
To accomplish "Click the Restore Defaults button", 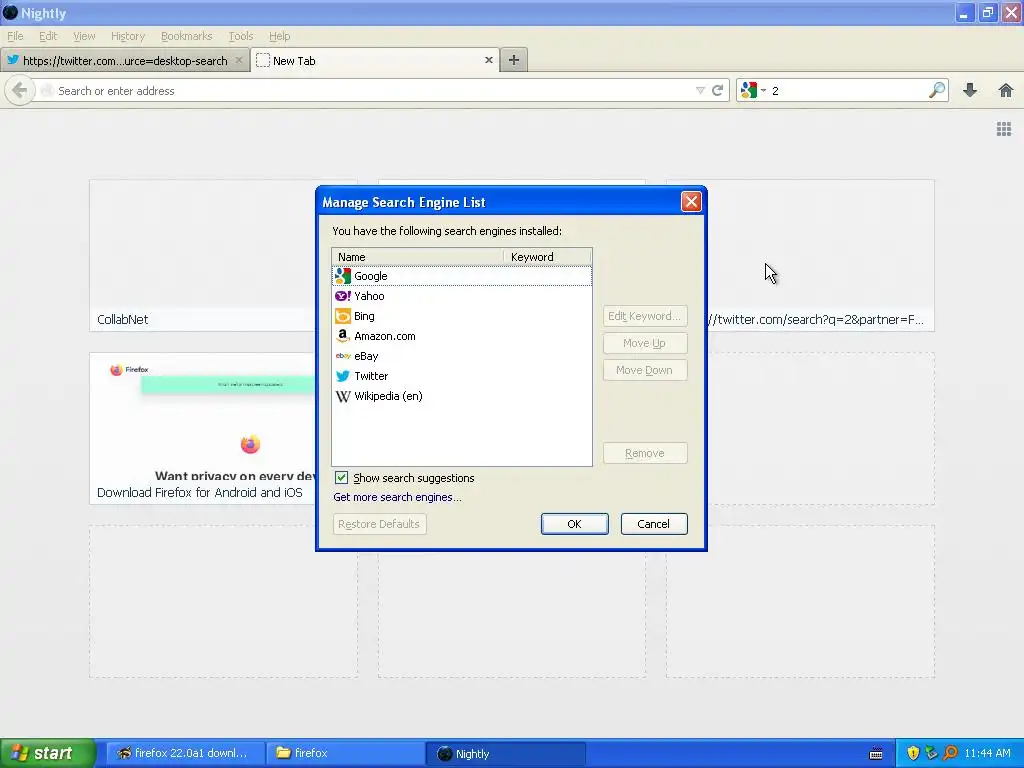I will tap(379, 524).
